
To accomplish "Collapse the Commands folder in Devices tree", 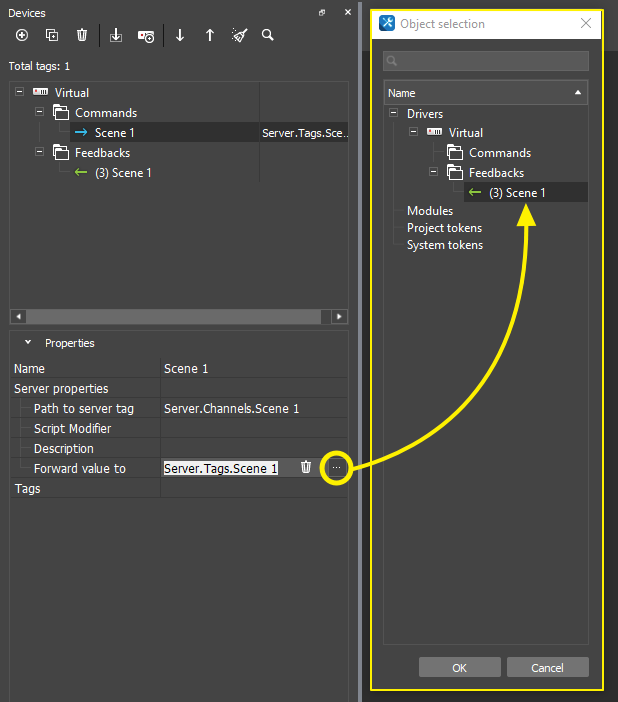I will point(40,112).
